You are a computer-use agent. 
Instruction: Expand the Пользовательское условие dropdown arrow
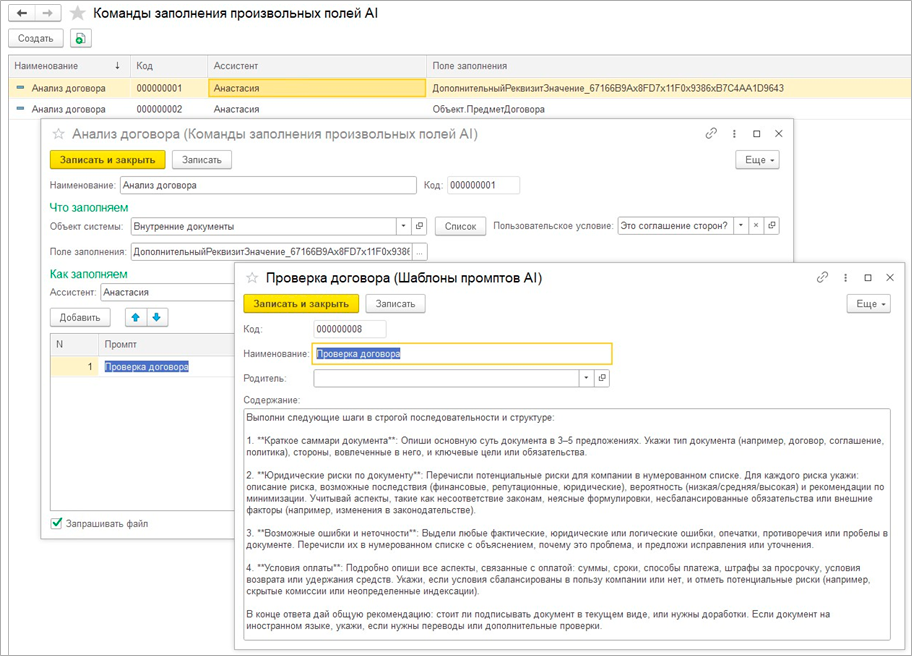pyautogui.click(x=740, y=225)
